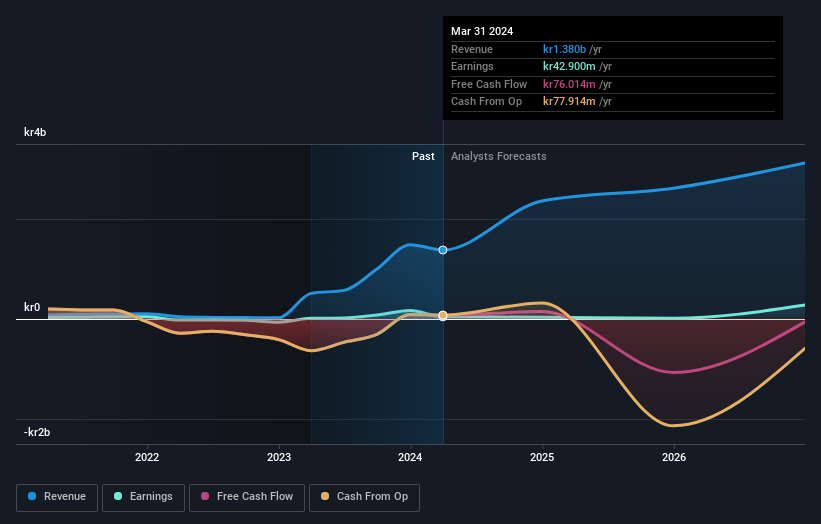Click the kr4b y-axis label

tap(35, 132)
